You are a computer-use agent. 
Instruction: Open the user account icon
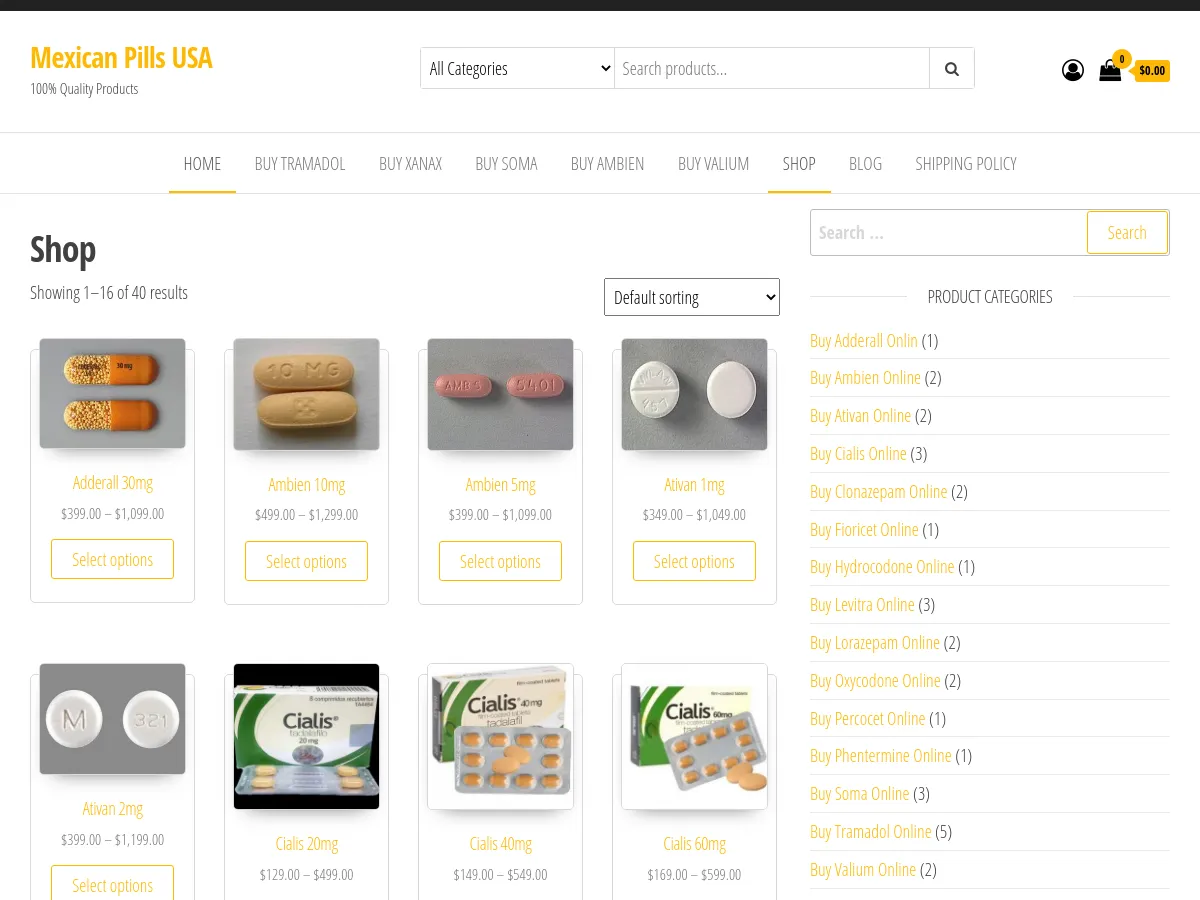[x=1073, y=70]
